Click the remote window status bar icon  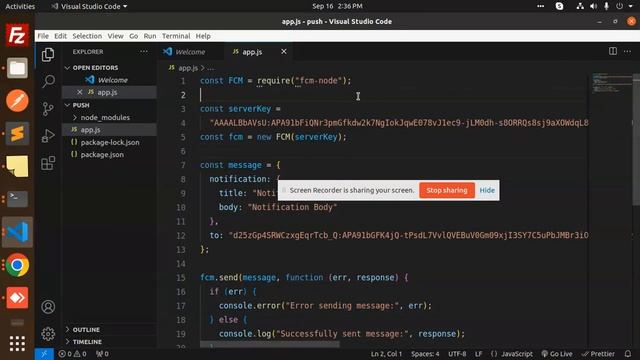[x=44, y=354]
